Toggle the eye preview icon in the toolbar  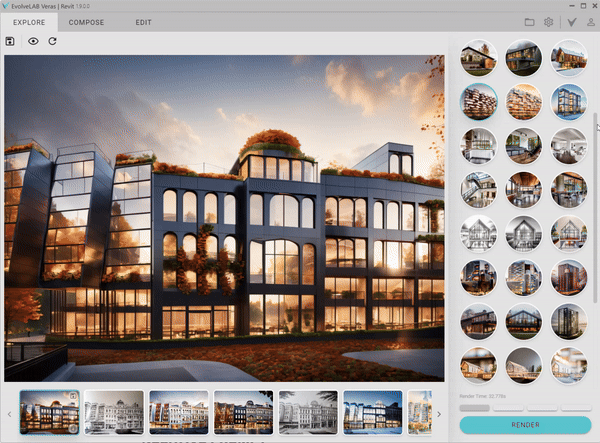(33, 41)
